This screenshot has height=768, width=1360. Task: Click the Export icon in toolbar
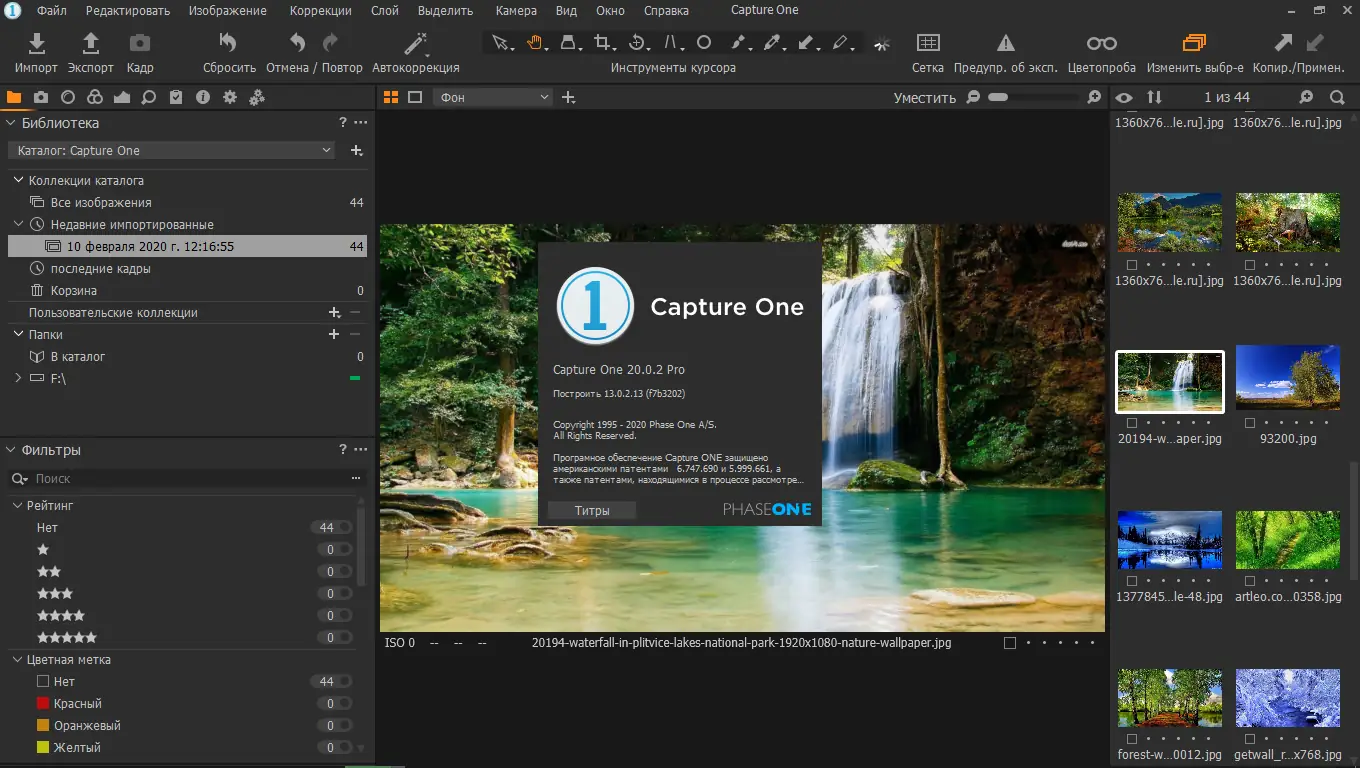click(90, 44)
